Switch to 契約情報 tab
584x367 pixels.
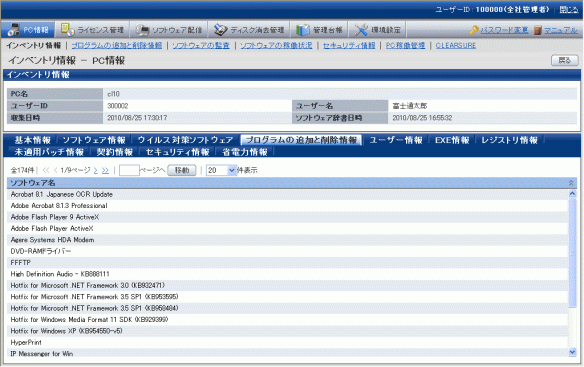115,152
